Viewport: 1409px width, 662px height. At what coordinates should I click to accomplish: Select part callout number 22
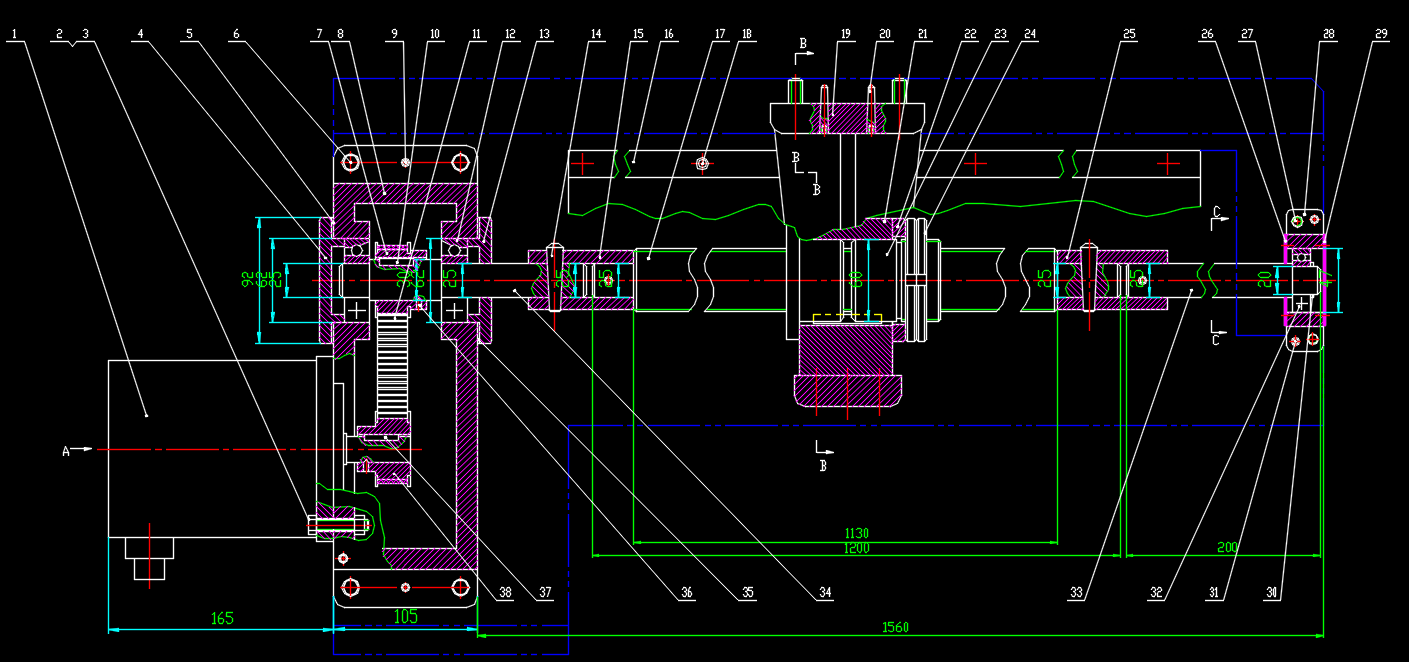970,34
